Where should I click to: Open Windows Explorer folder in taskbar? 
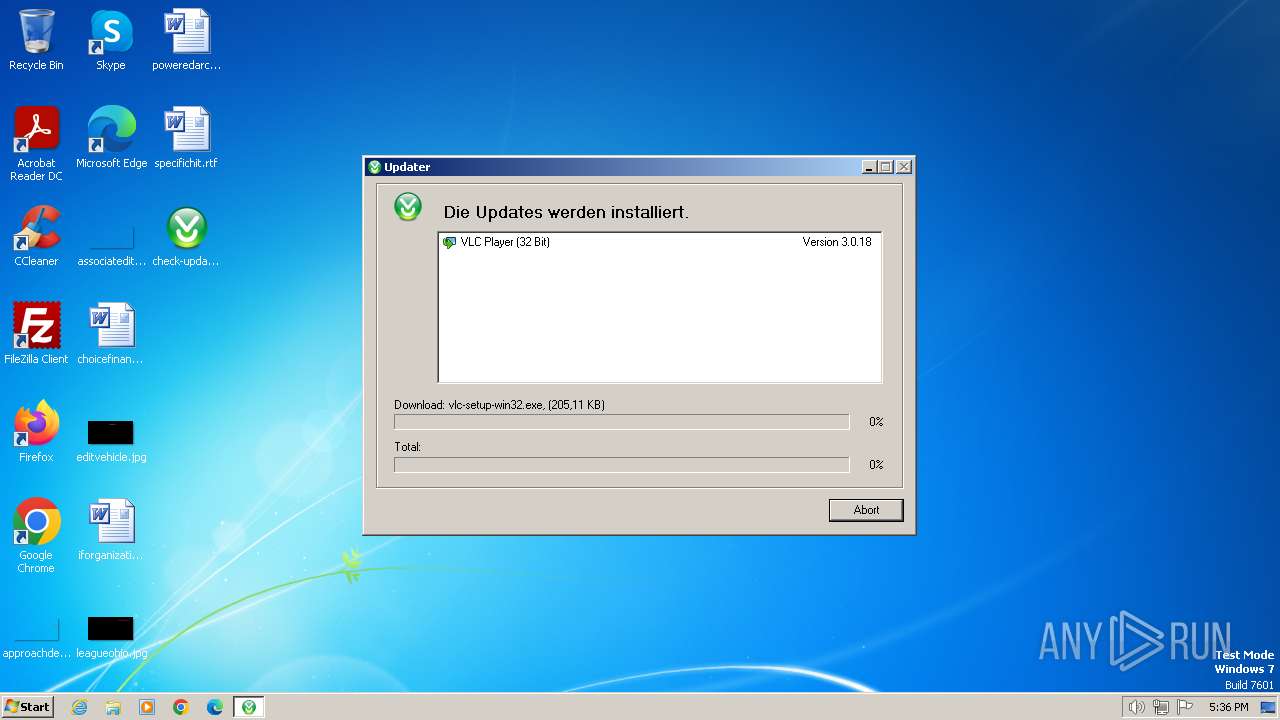pos(113,707)
